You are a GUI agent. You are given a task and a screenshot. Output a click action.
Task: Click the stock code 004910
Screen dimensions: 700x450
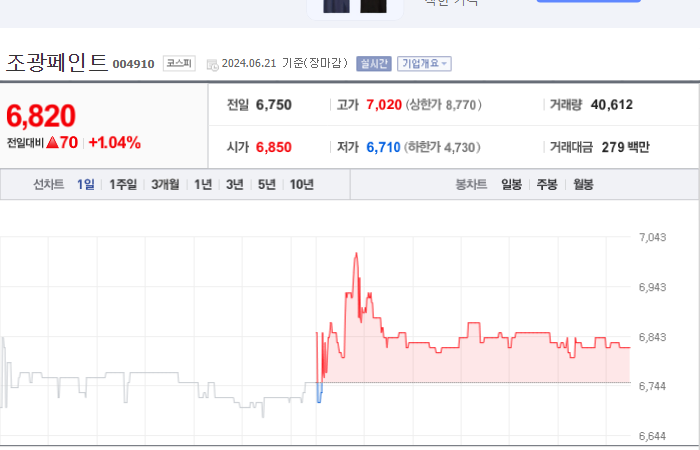(x=133, y=64)
